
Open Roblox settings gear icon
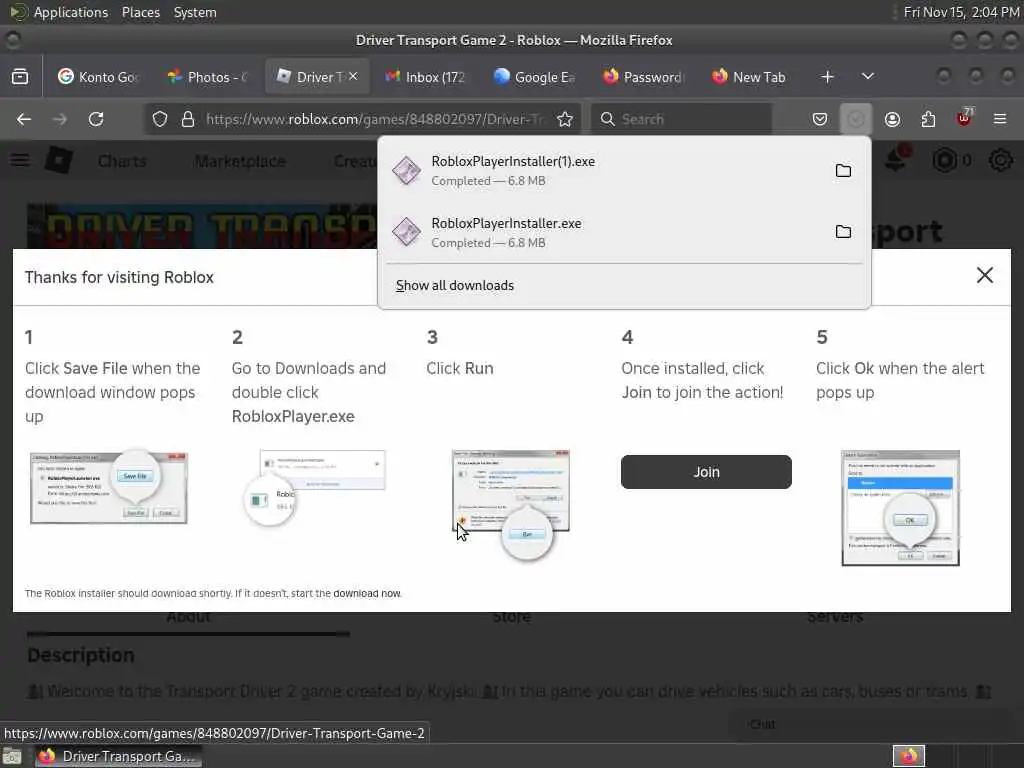1000,160
